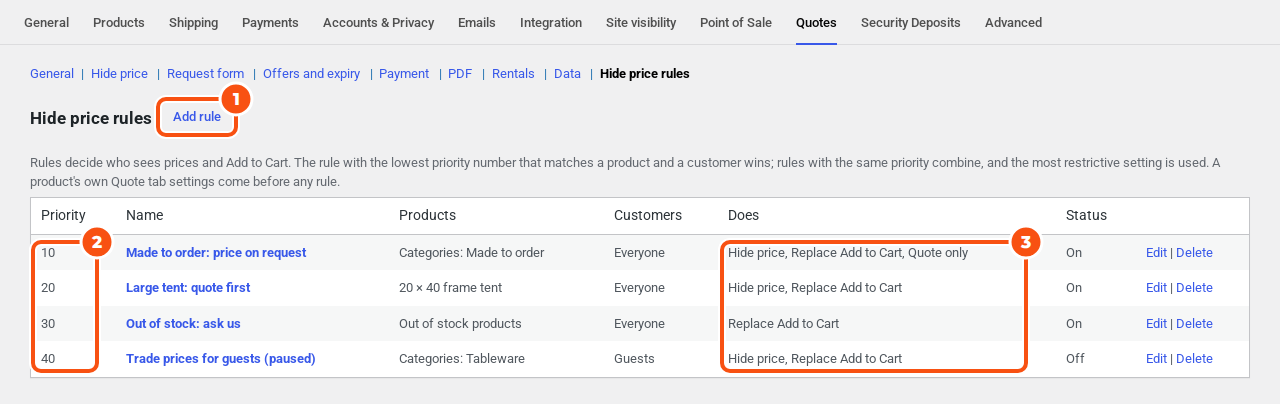The width and height of the screenshot is (1280, 404).
Task: Delete the Out of stock rule
Action: [1194, 324]
